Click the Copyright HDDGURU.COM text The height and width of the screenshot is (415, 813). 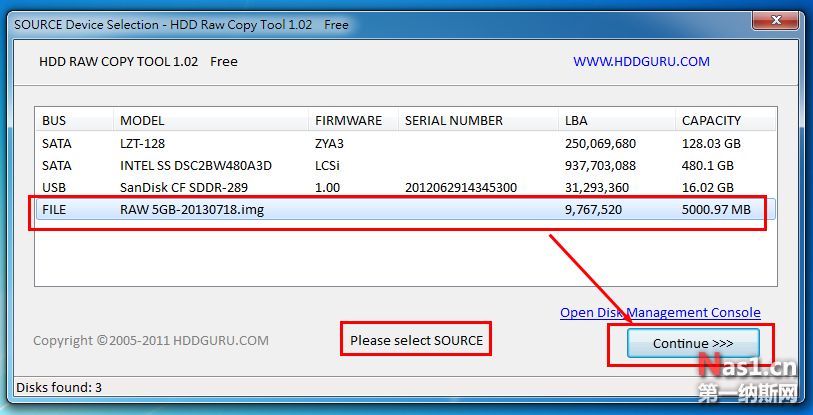click(x=151, y=341)
